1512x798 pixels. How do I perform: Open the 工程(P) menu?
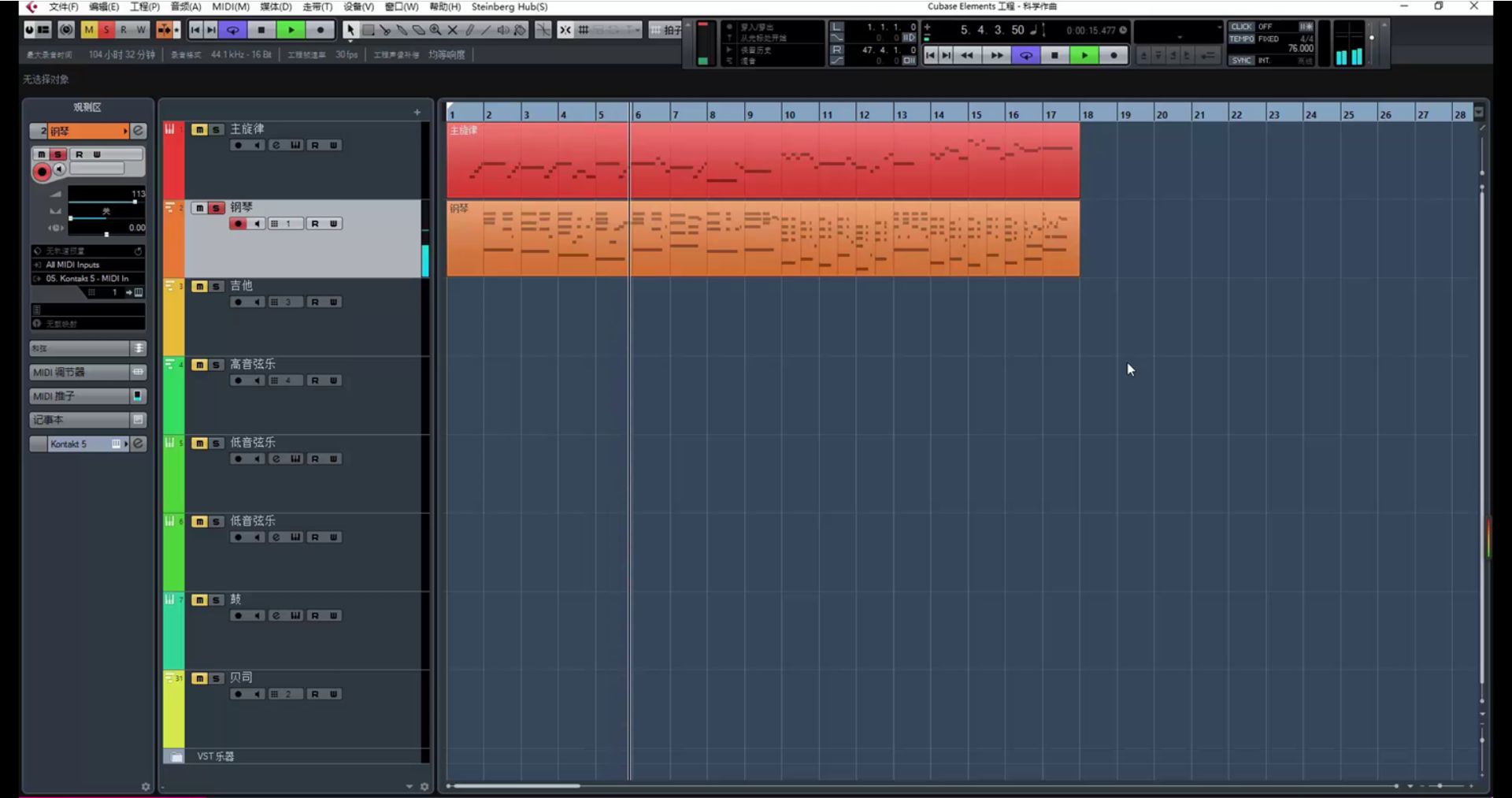(145, 7)
